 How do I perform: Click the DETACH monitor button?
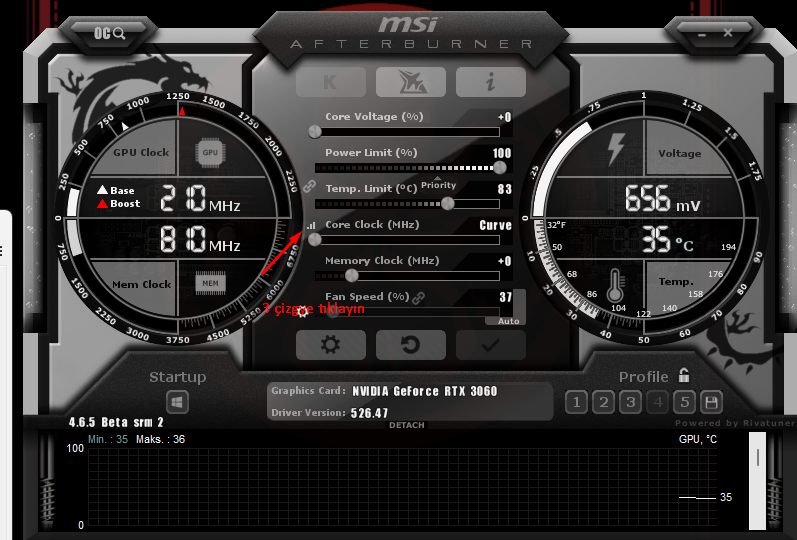[x=407, y=425]
